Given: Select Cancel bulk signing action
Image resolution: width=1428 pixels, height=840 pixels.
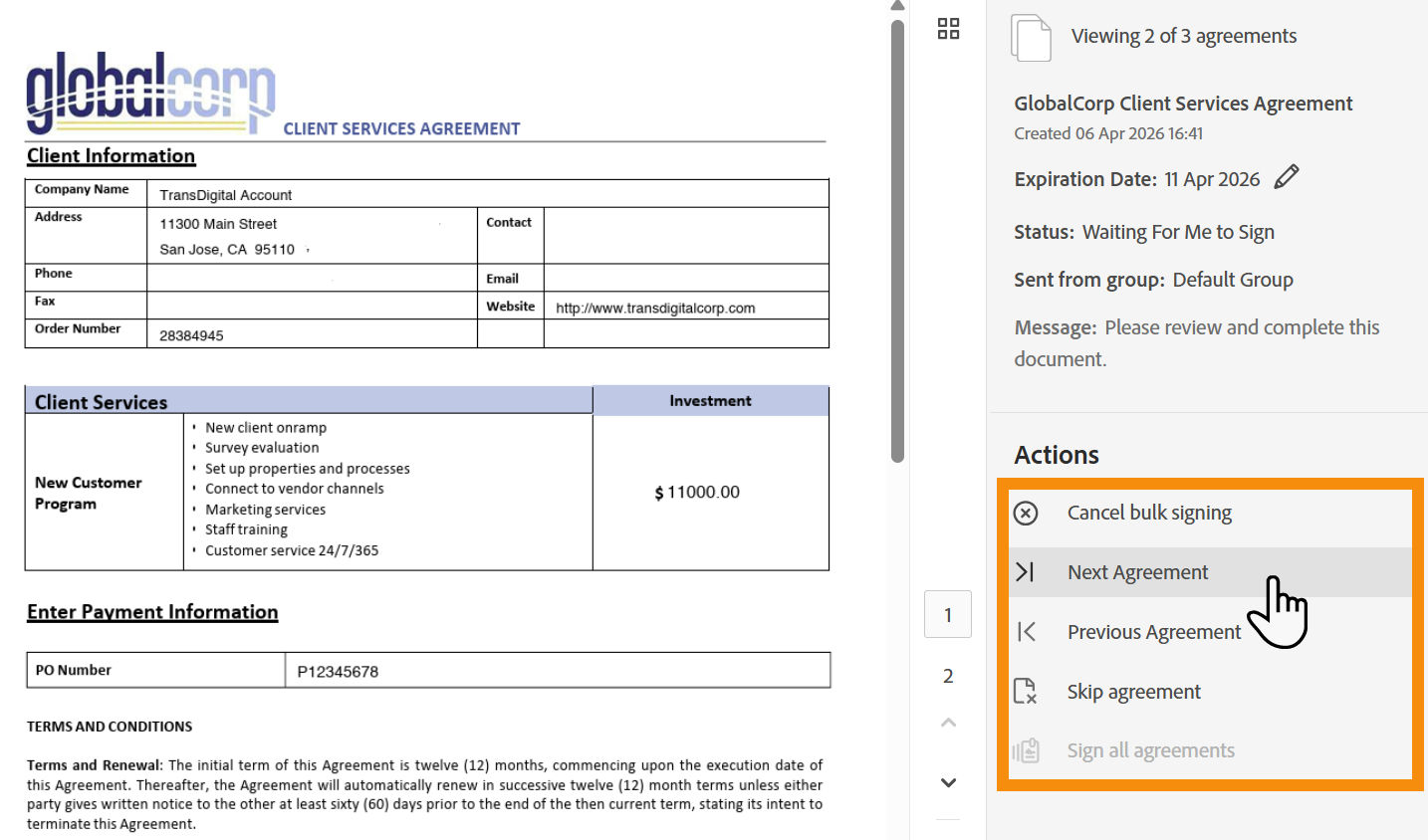Looking at the screenshot, I should pyautogui.click(x=1149, y=513).
